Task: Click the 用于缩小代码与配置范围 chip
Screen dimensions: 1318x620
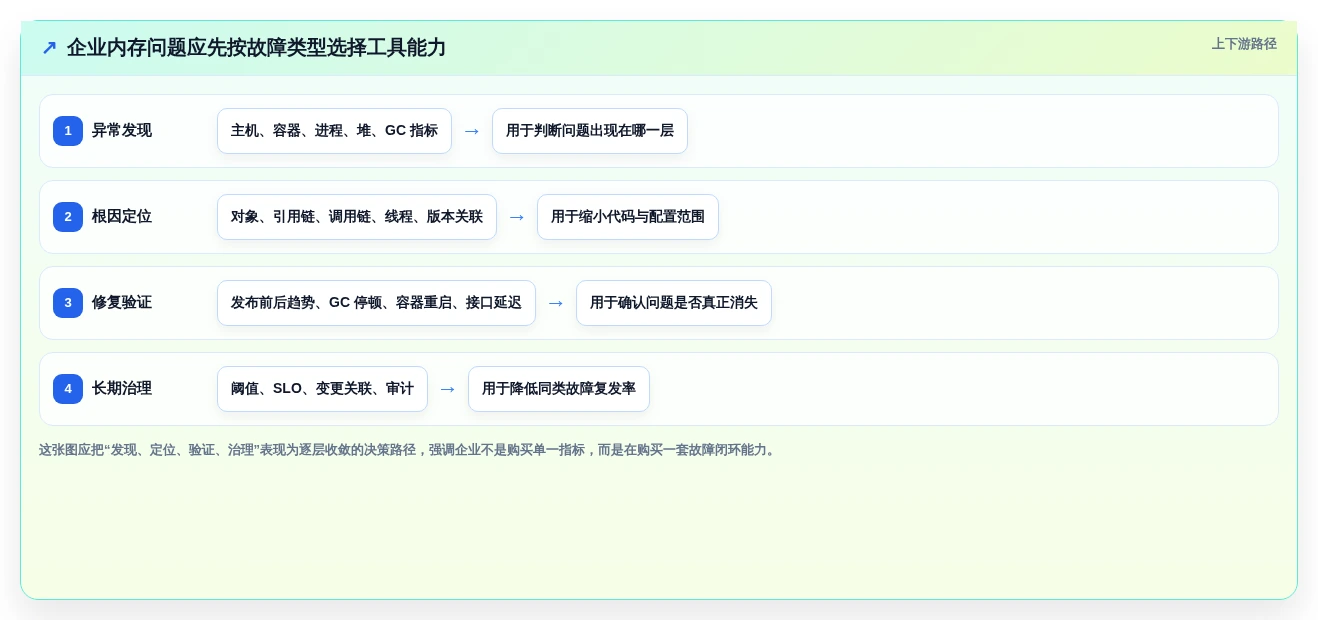Action: (628, 217)
